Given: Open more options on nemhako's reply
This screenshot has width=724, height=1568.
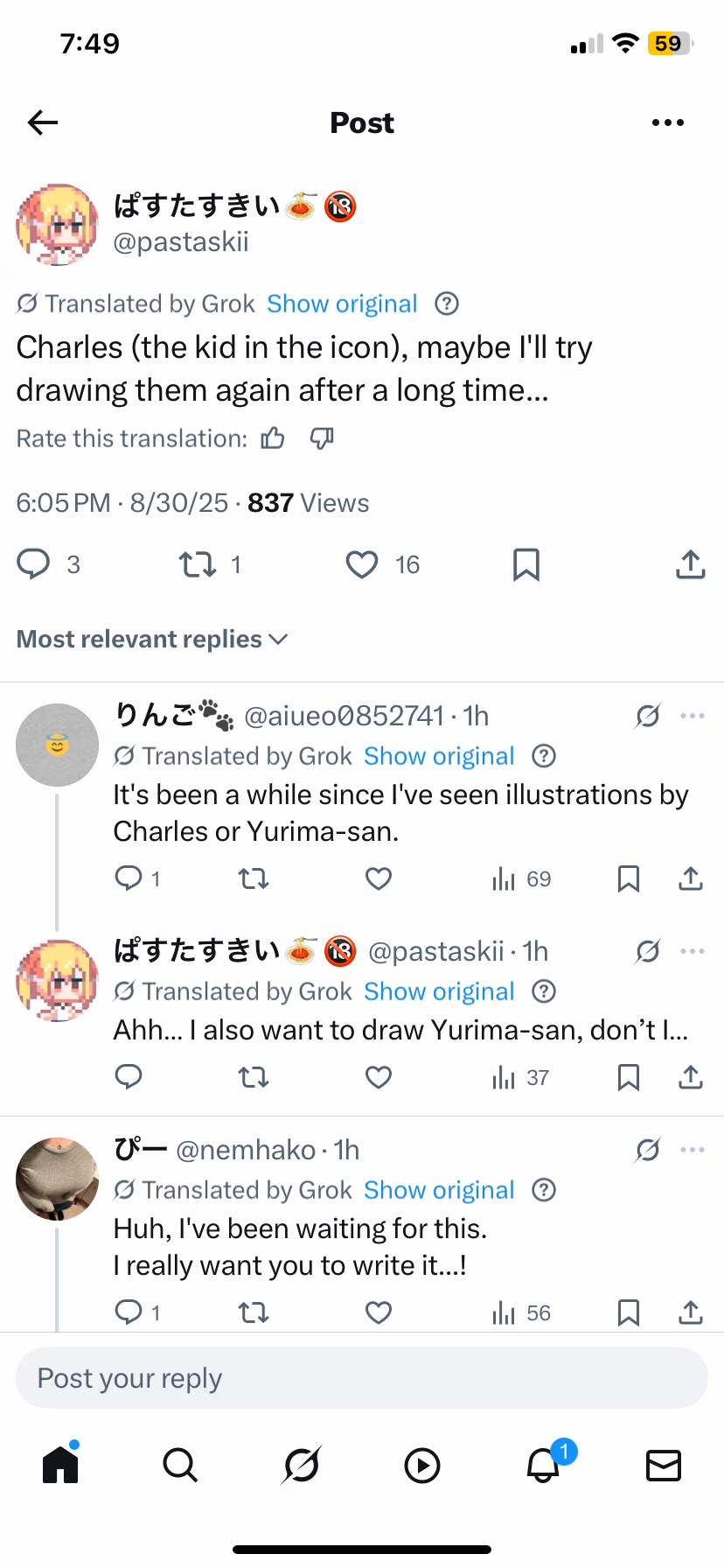Looking at the screenshot, I should tap(692, 1150).
